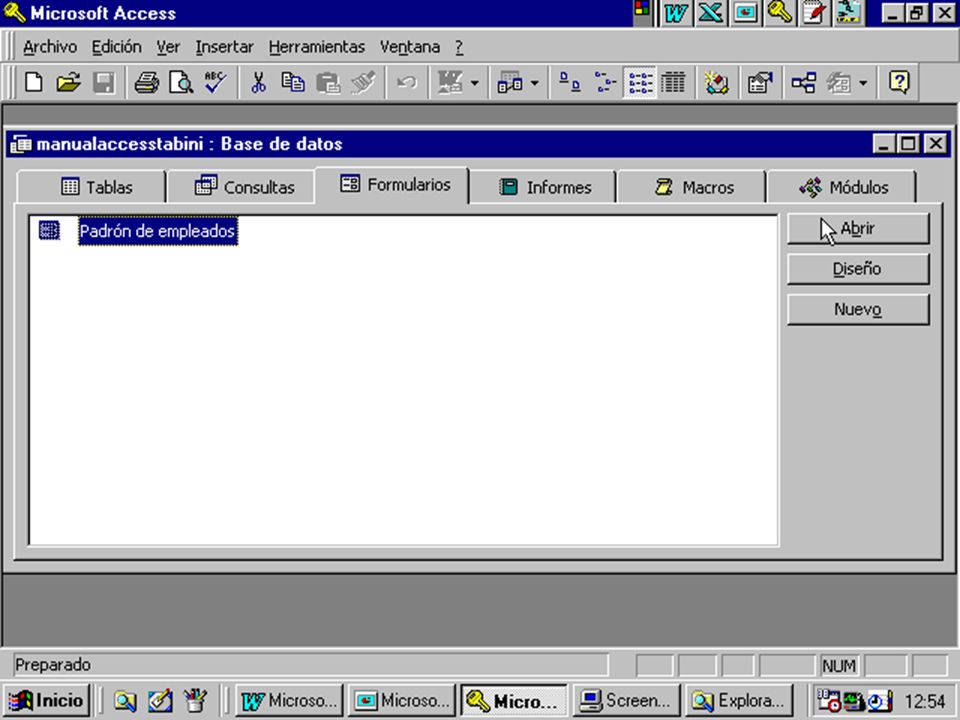Switch to the Macros tab
The height and width of the screenshot is (720, 960).
tap(692, 187)
